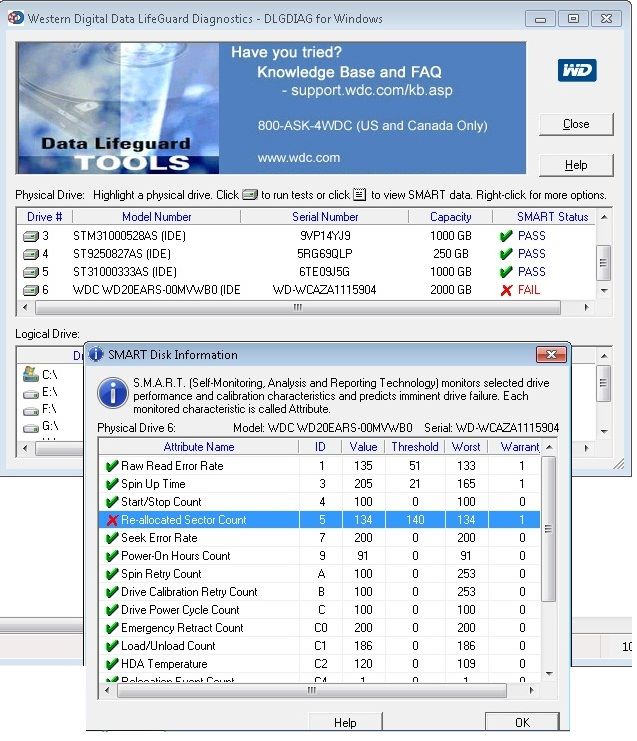Sort SMART attributes by Worst column

click(x=466, y=447)
